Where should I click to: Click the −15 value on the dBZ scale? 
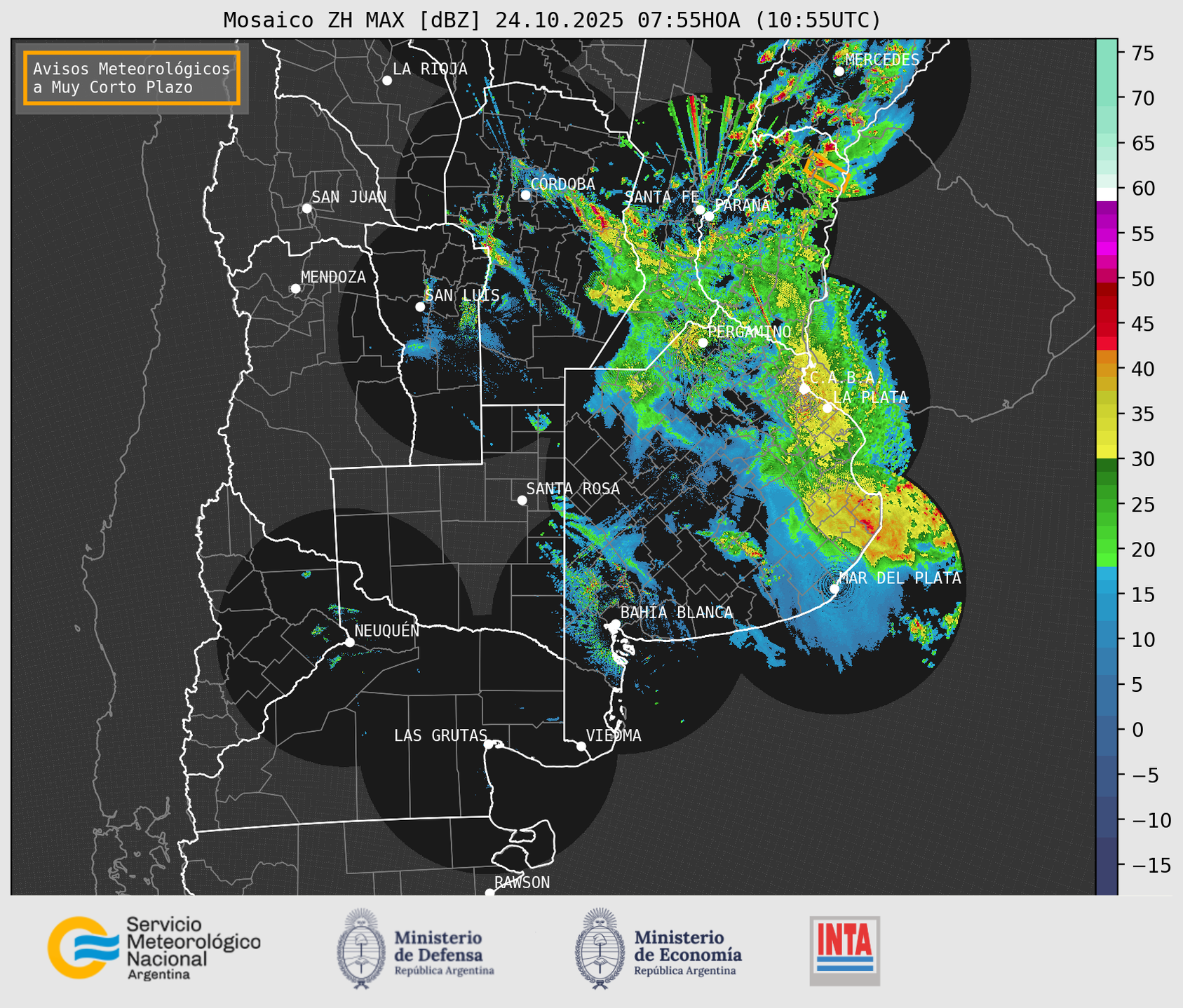tap(1151, 866)
